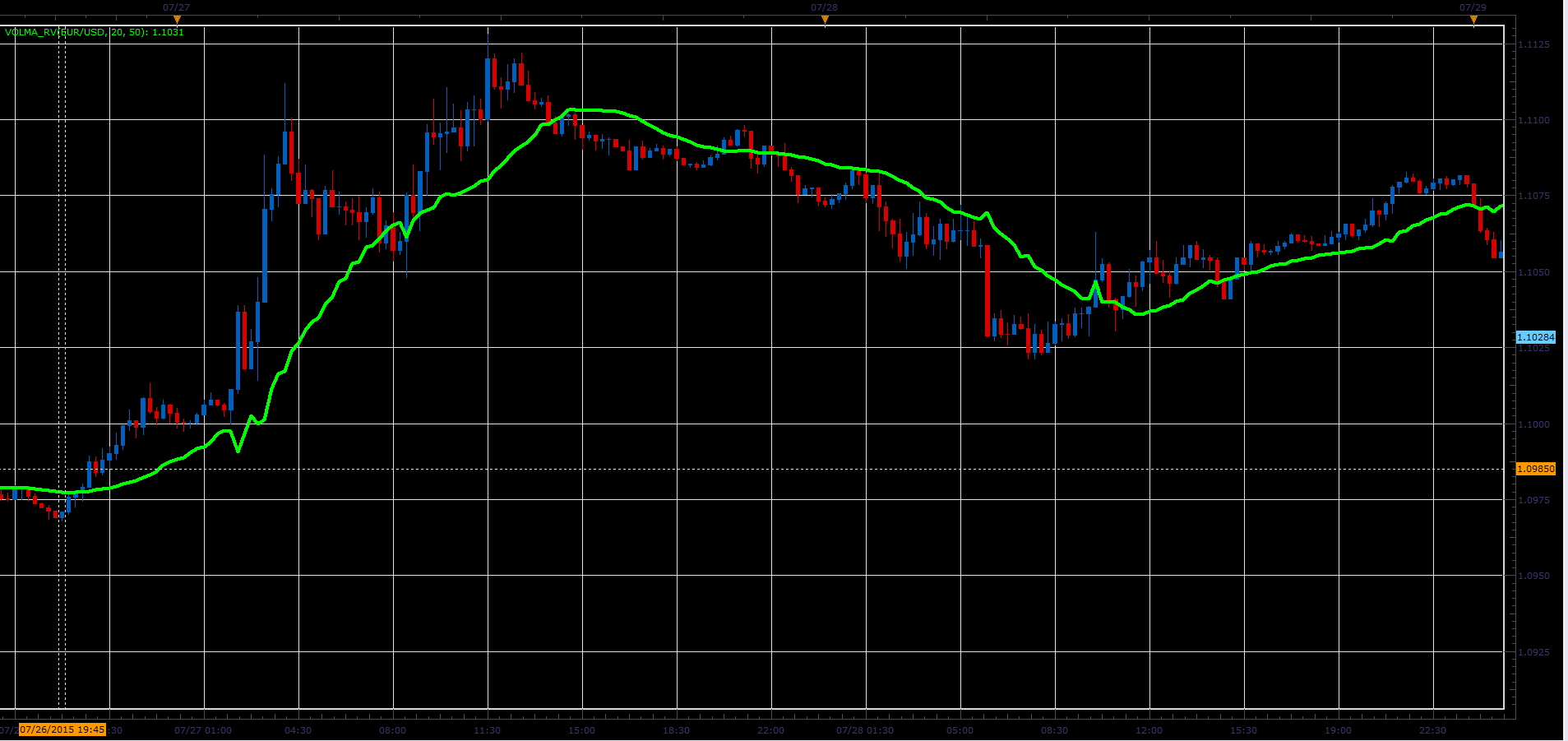Viewport: 1568px width, 741px height.
Task: Click the 18:30 time axis label
Action: point(676,730)
